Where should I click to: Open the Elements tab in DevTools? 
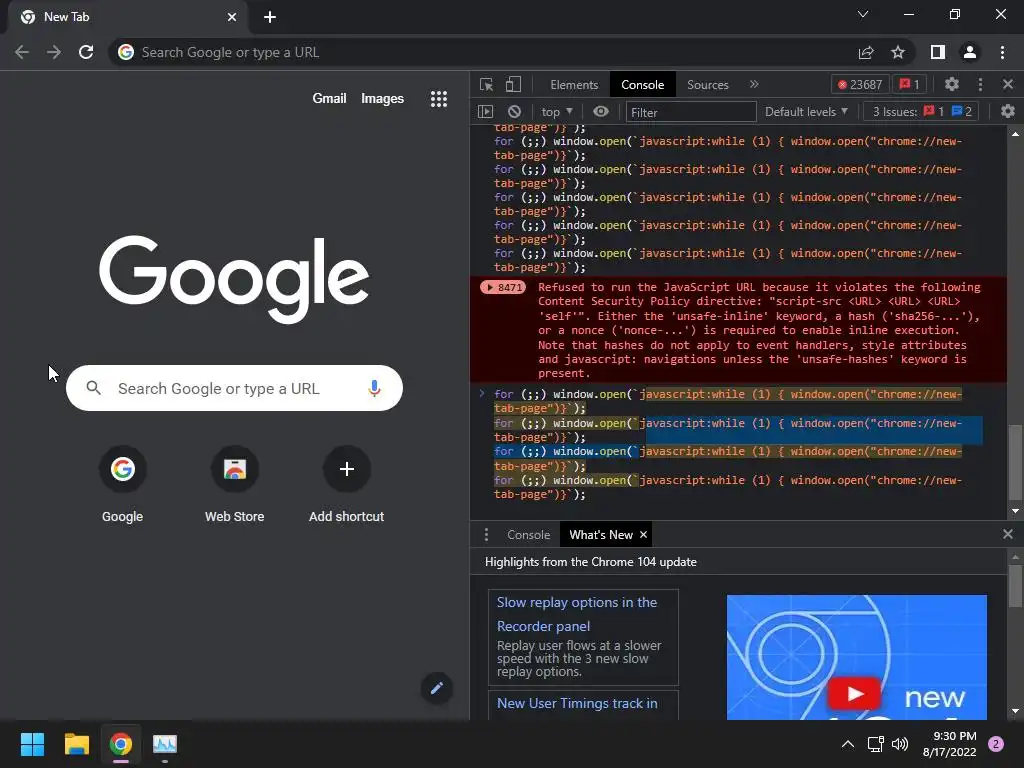click(573, 85)
